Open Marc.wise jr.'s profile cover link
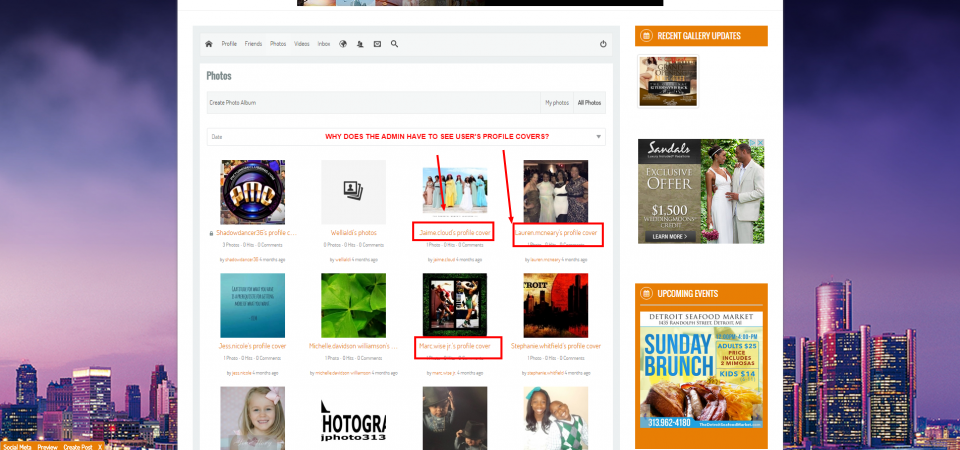960x450 pixels. 455,346
